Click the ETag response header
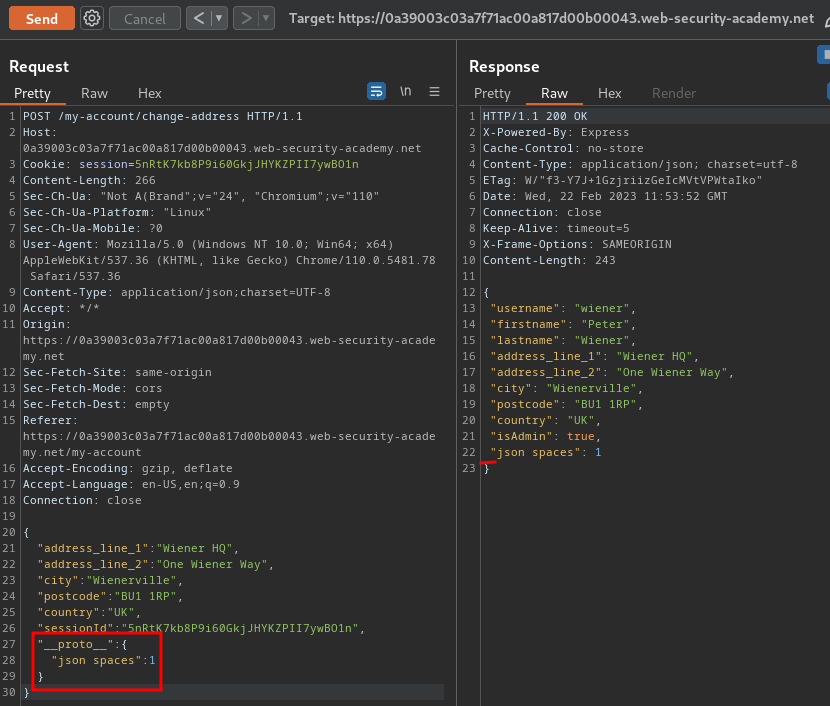The width and height of the screenshot is (830, 706). coord(622,180)
